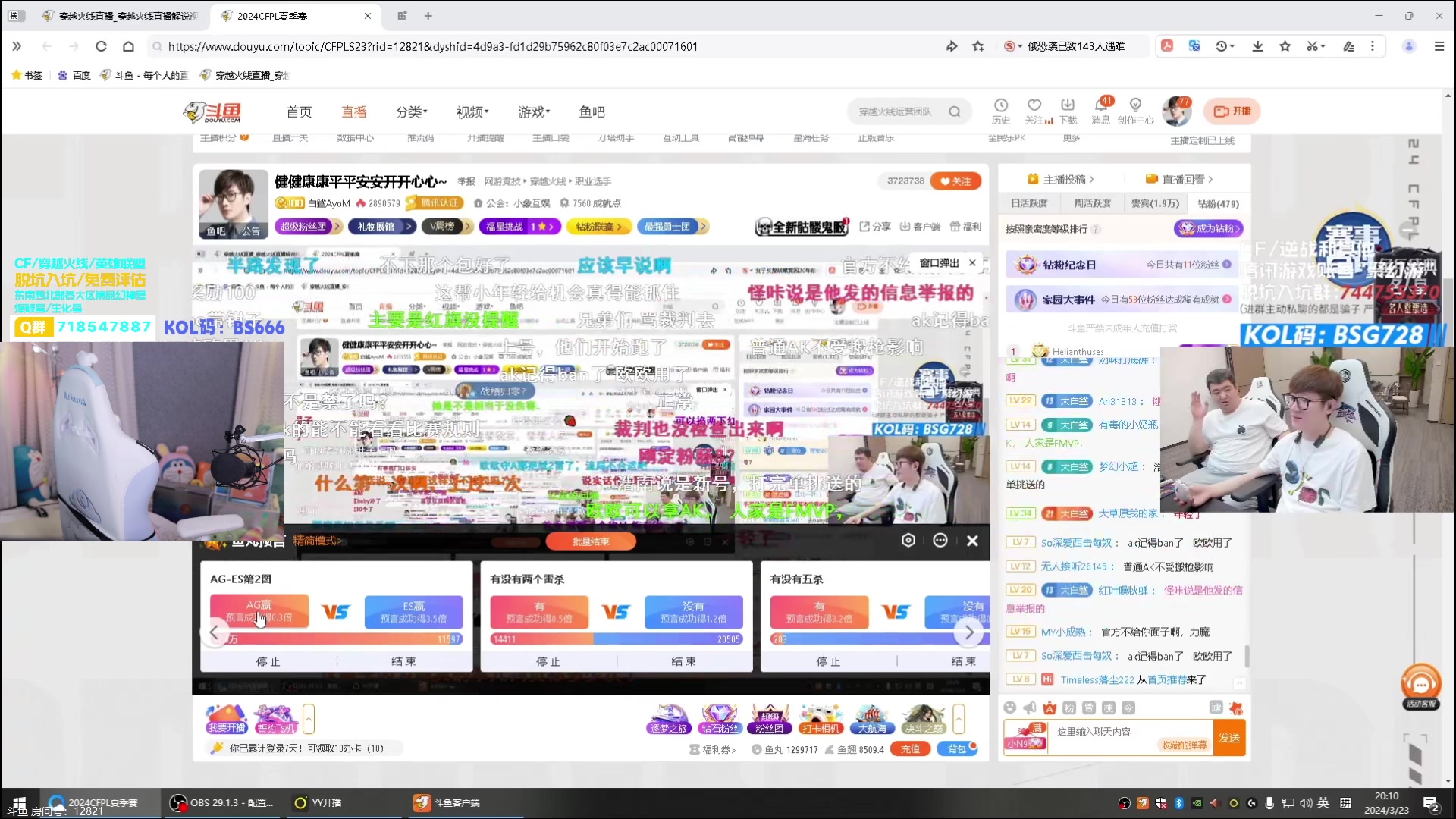Switch to first browser tab 穿越火线直播
Image resolution: width=1456 pixels, height=819 pixels.
(x=121, y=16)
